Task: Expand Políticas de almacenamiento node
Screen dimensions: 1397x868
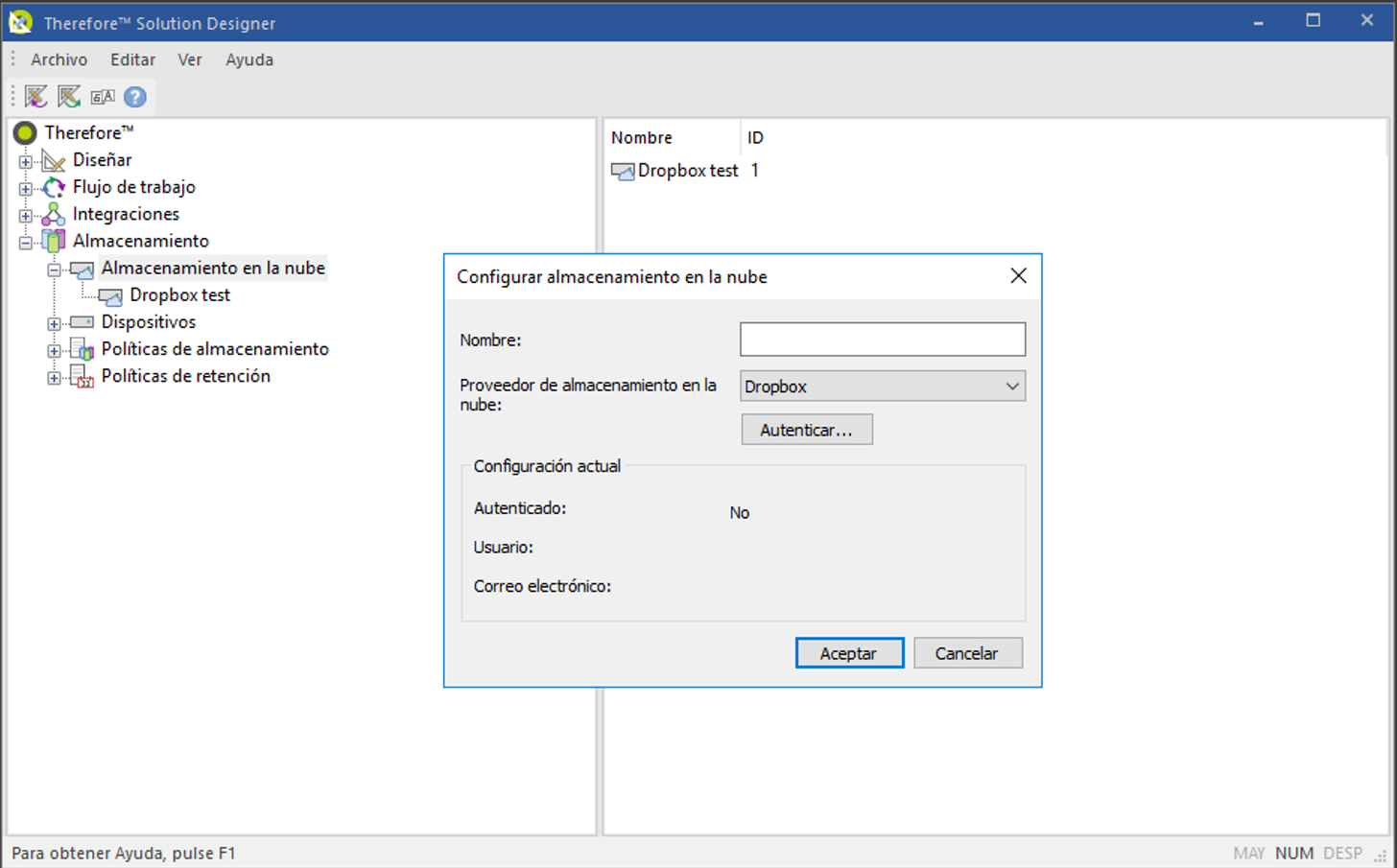Action: pos(55,350)
